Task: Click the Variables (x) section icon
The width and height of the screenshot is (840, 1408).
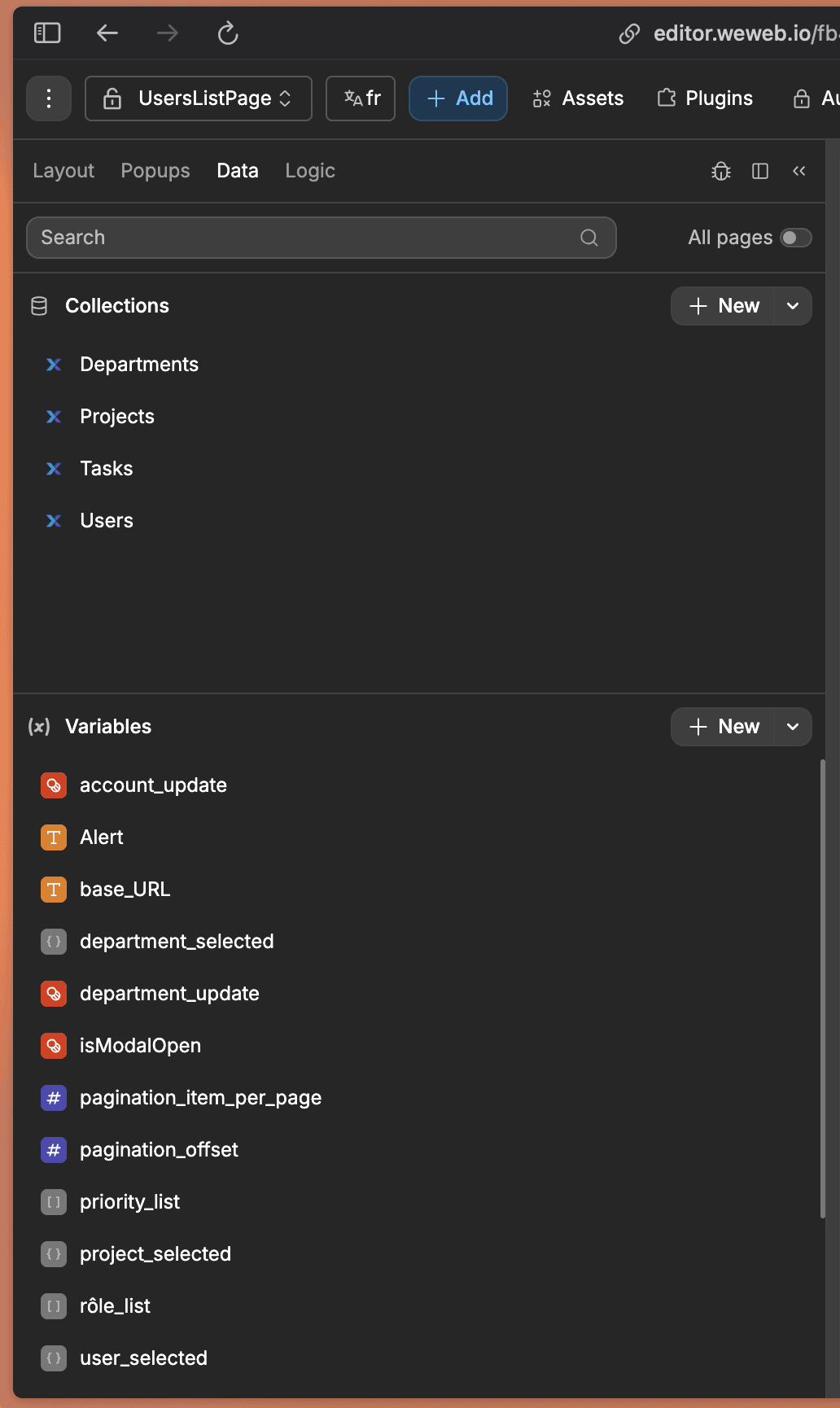Action: click(39, 727)
